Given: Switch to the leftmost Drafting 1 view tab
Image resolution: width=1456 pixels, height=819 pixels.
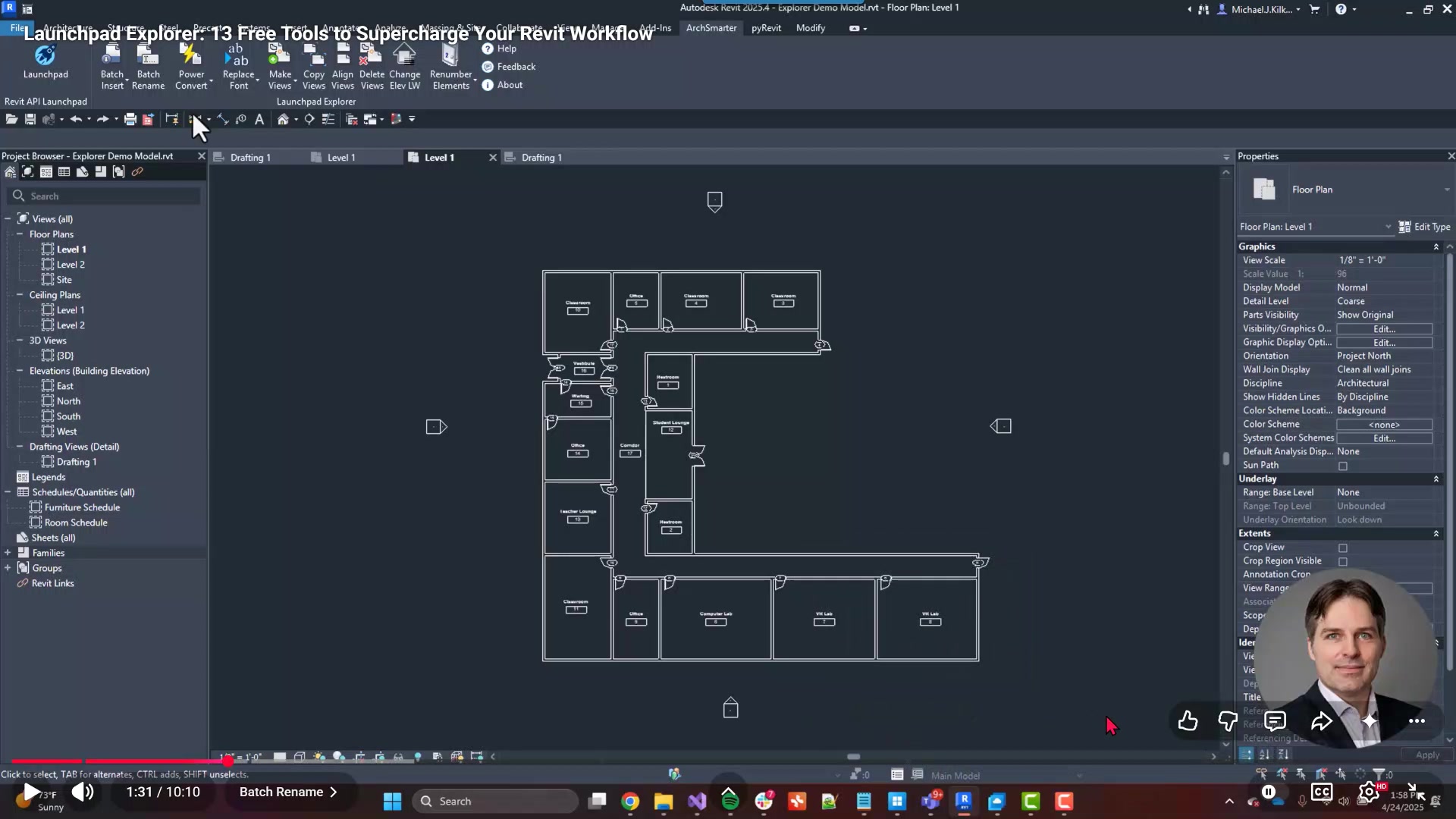Looking at the screenshot, I should click(250, 158).
